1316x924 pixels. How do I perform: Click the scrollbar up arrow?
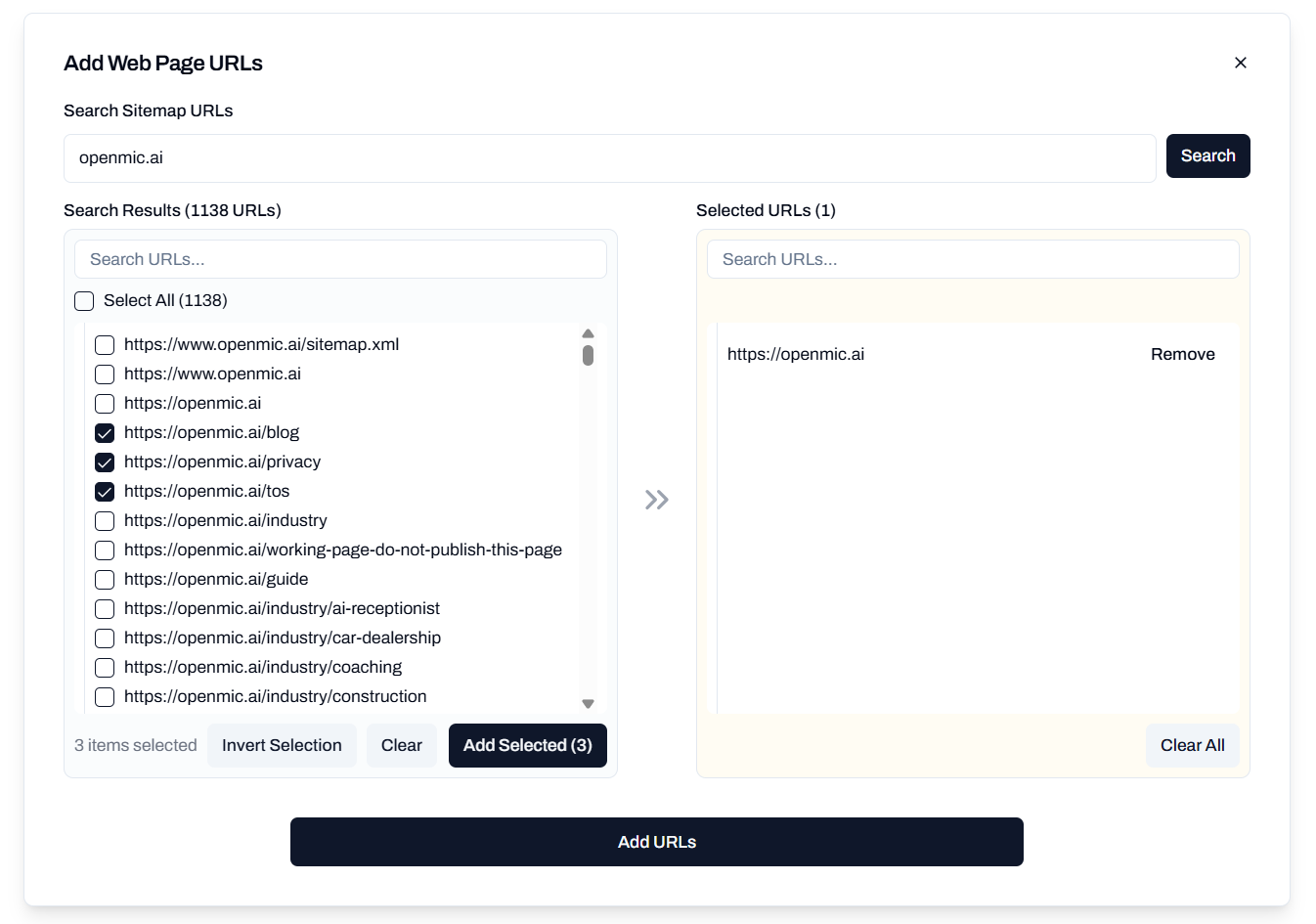point(588,333)
